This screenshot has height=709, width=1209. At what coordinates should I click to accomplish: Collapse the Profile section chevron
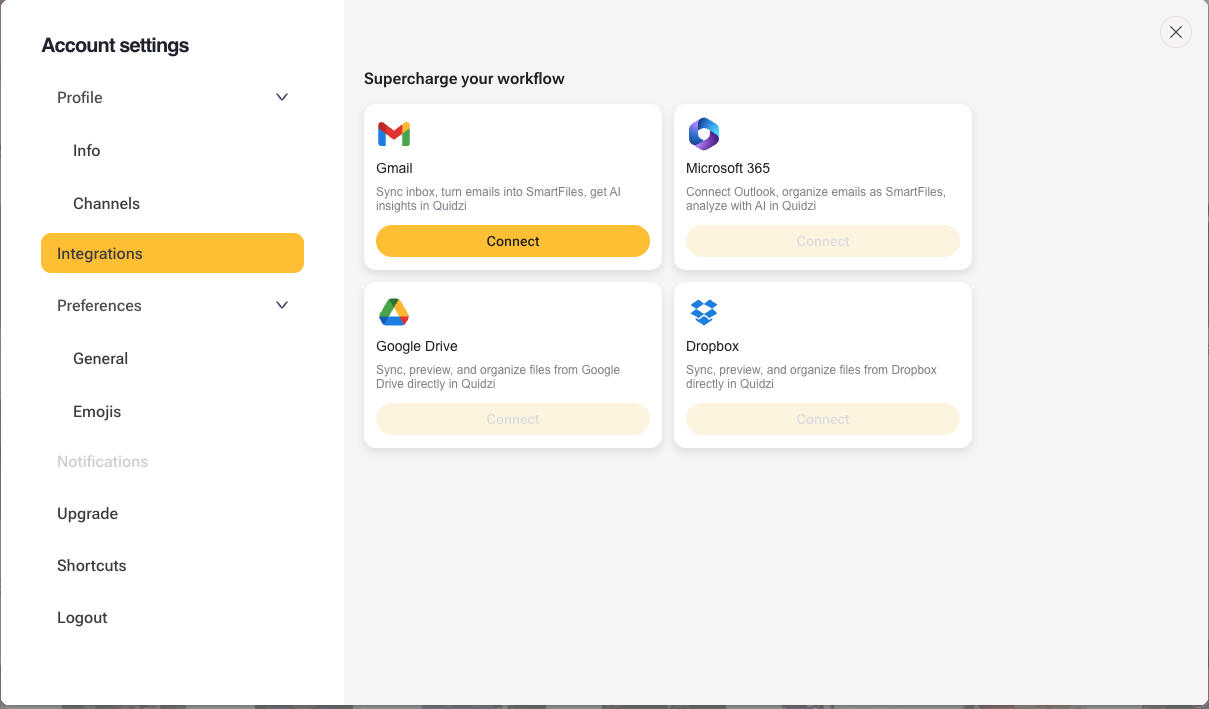click(x=282, y=97)
